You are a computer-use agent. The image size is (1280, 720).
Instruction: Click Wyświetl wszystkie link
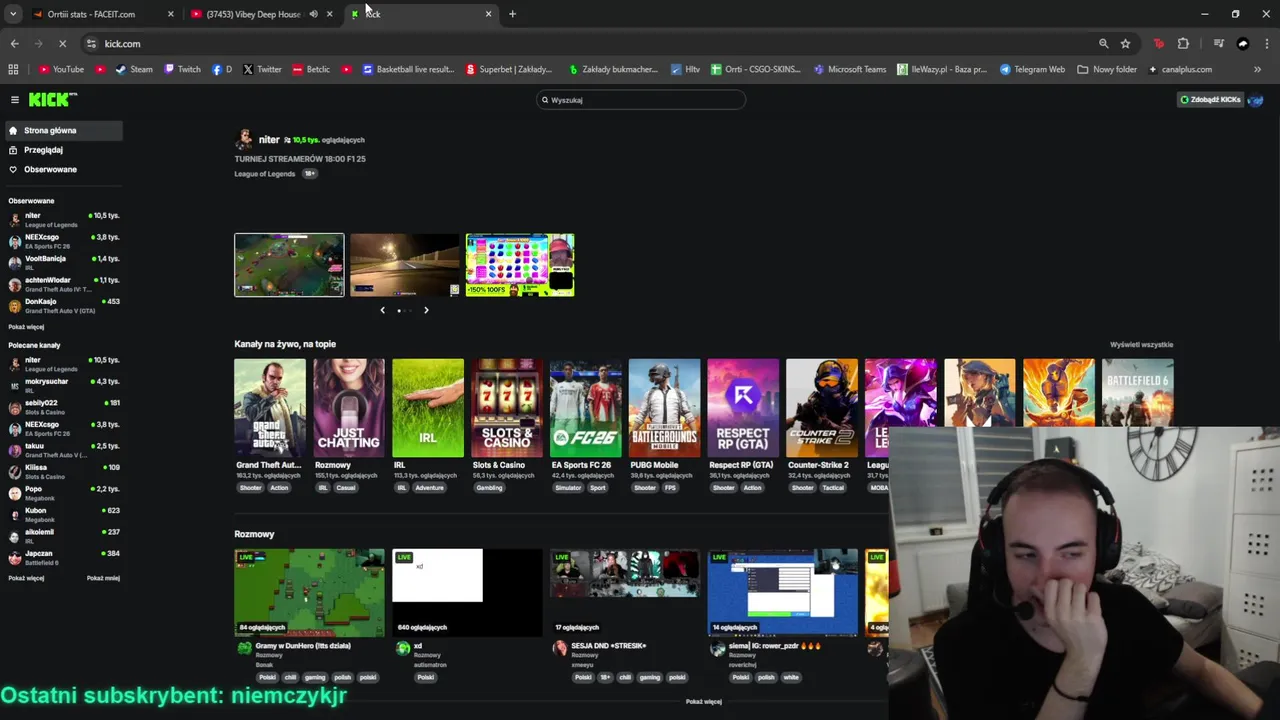click(1141, 344)
